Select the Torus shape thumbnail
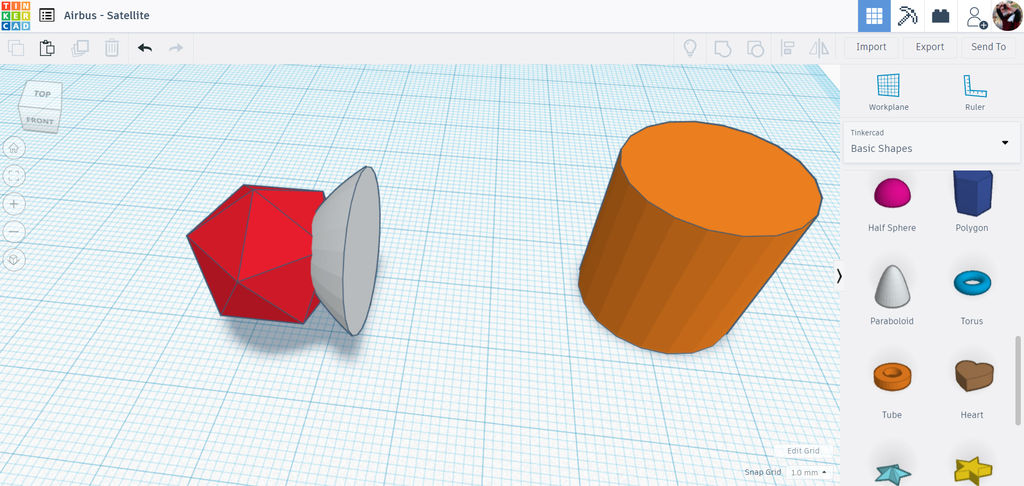Screen dimensions: 1024x486 972,283
